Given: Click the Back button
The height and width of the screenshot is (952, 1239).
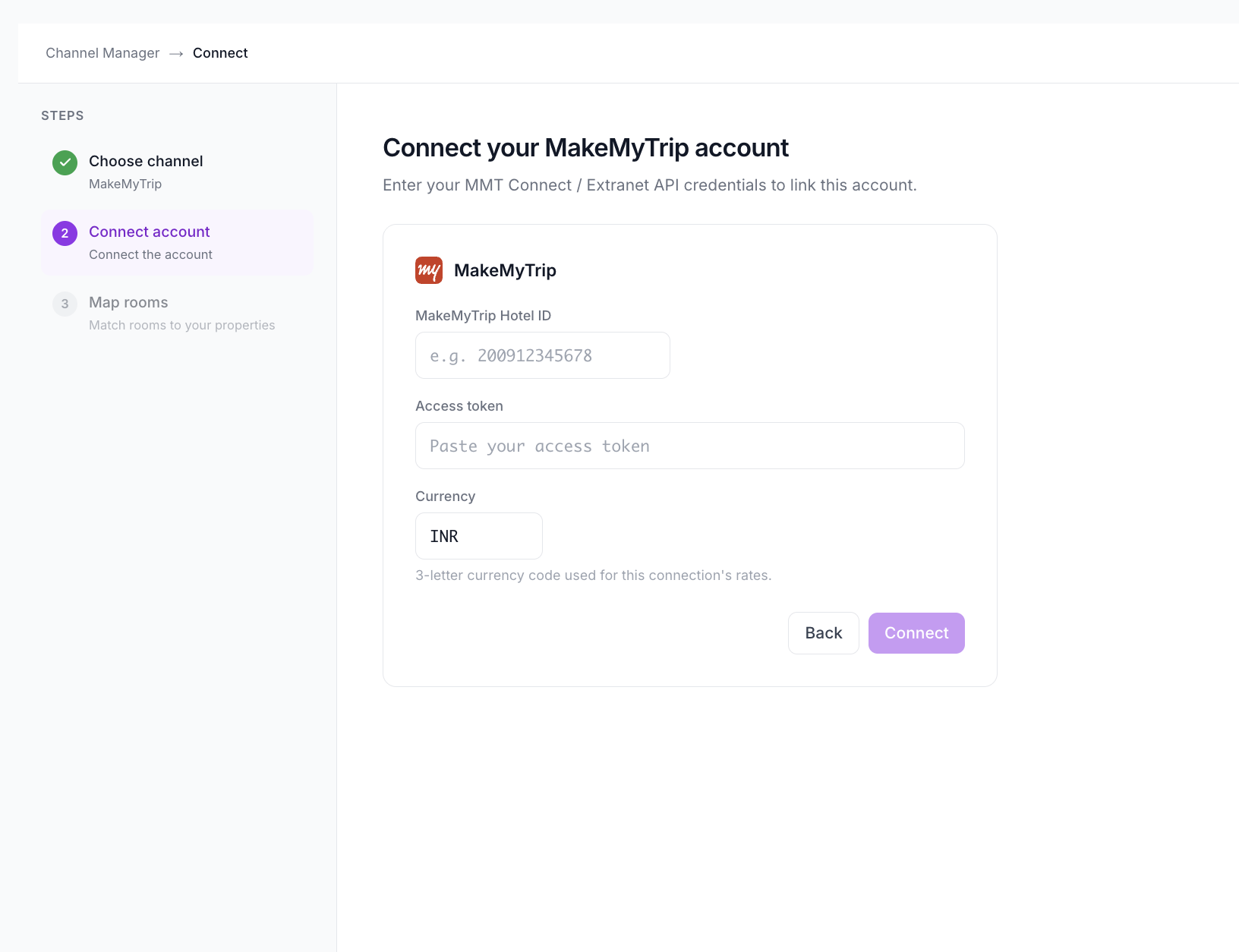Looking at the screenshot, I should (824, 633).
